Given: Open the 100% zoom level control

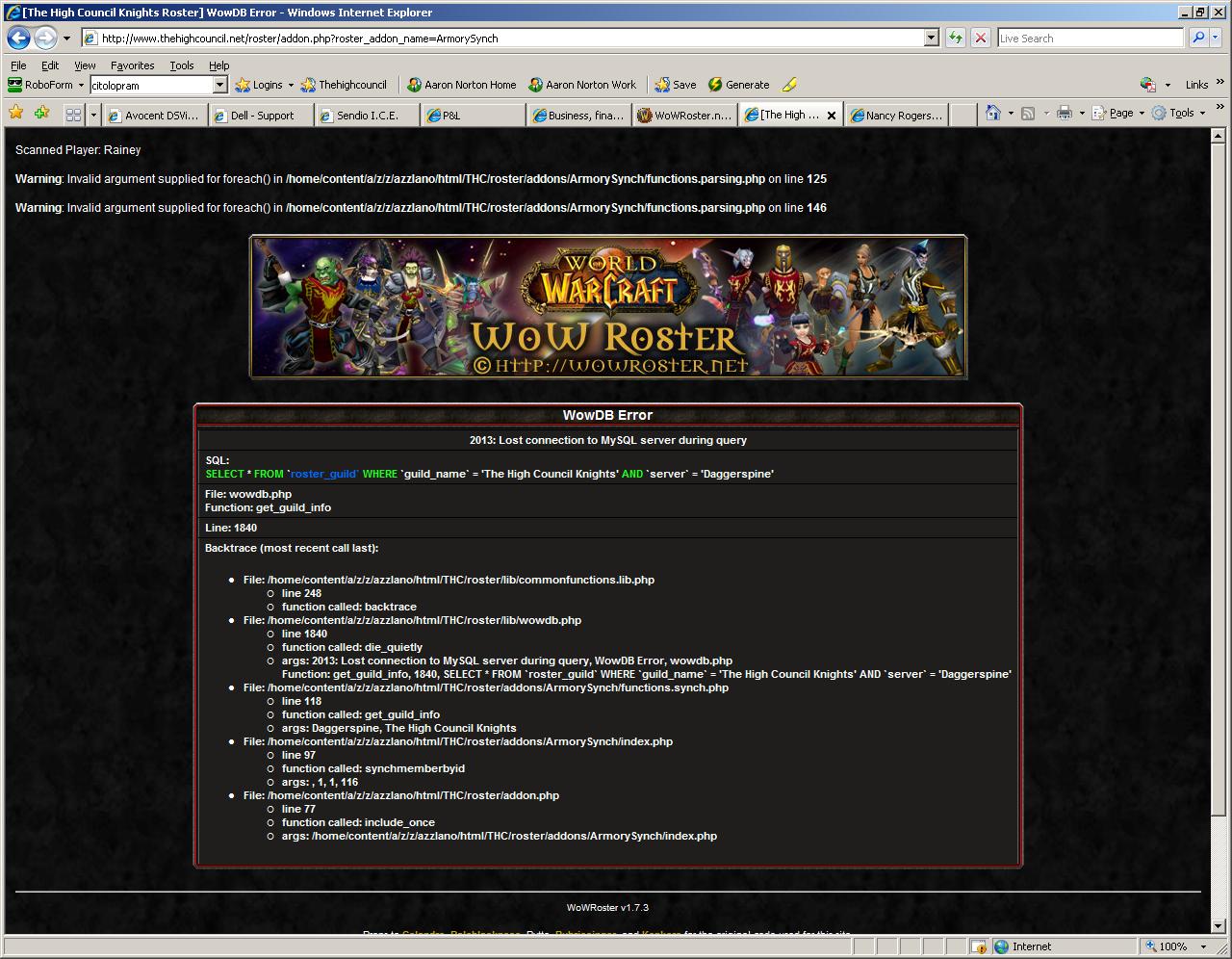Looking at the screenshot, I should click(1173, 946).
